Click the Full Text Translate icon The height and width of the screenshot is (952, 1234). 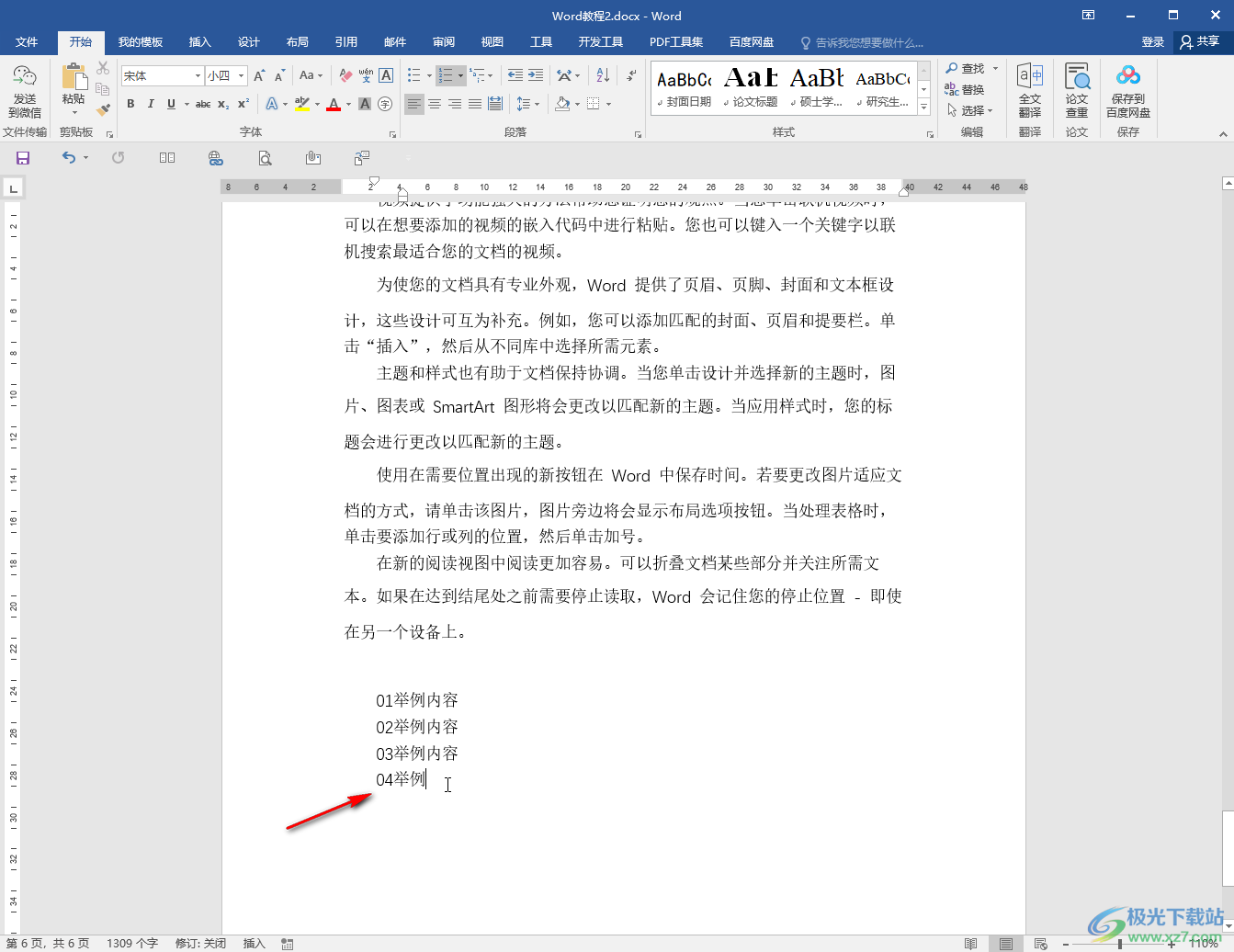[1030, 76]
